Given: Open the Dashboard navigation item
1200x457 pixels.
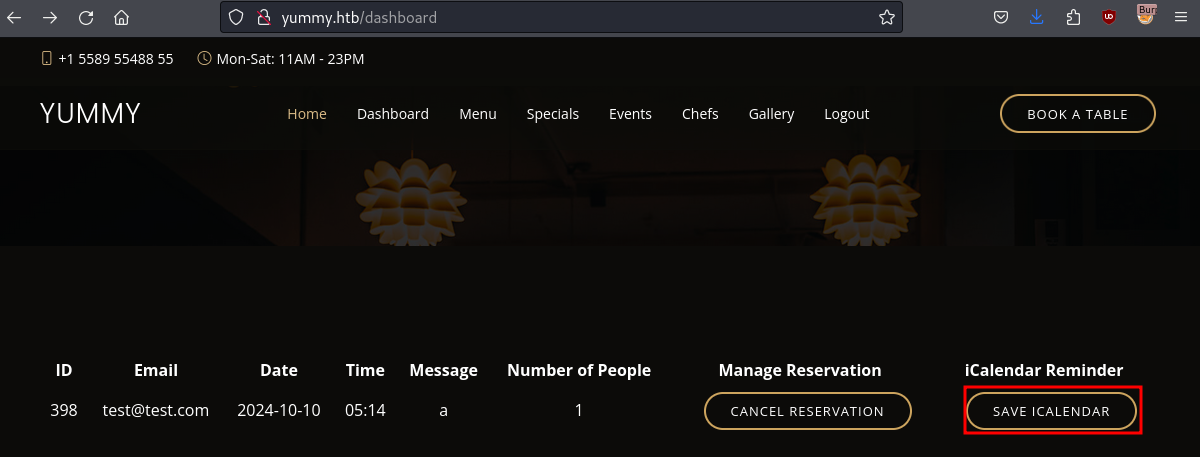Looking at the screenshot, I should coord(393,114).
